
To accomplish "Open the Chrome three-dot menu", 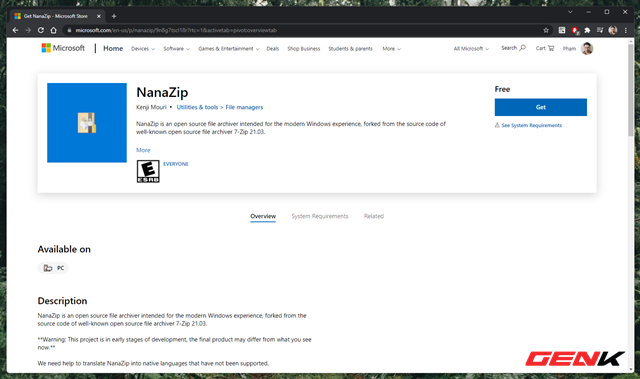I will pyautogui.click(x=625, y=30).
